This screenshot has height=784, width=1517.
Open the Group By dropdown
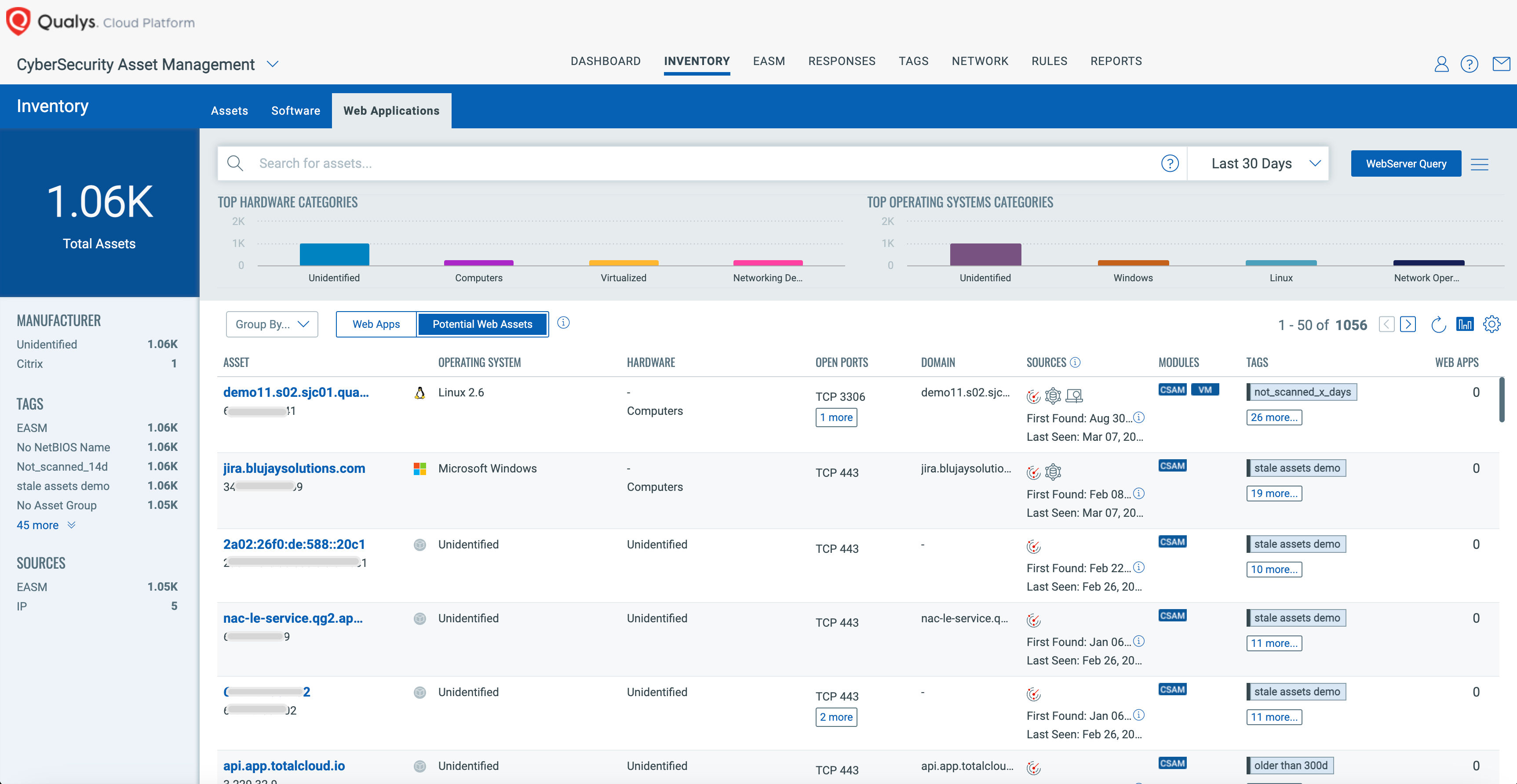coord(272,324)
